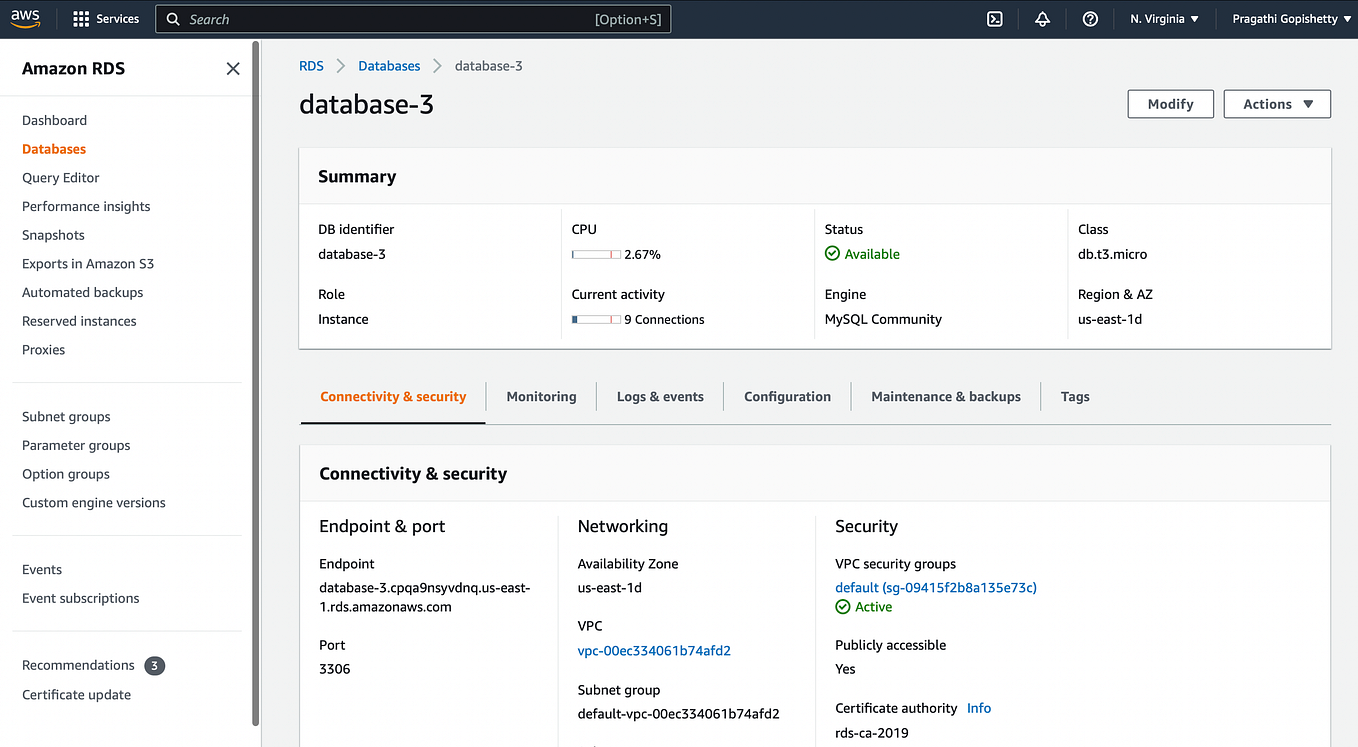The width and height of the screenshot is (1358, 747).
Task: Switch to the Maintenance & backups tab
Action: [945, 396]
